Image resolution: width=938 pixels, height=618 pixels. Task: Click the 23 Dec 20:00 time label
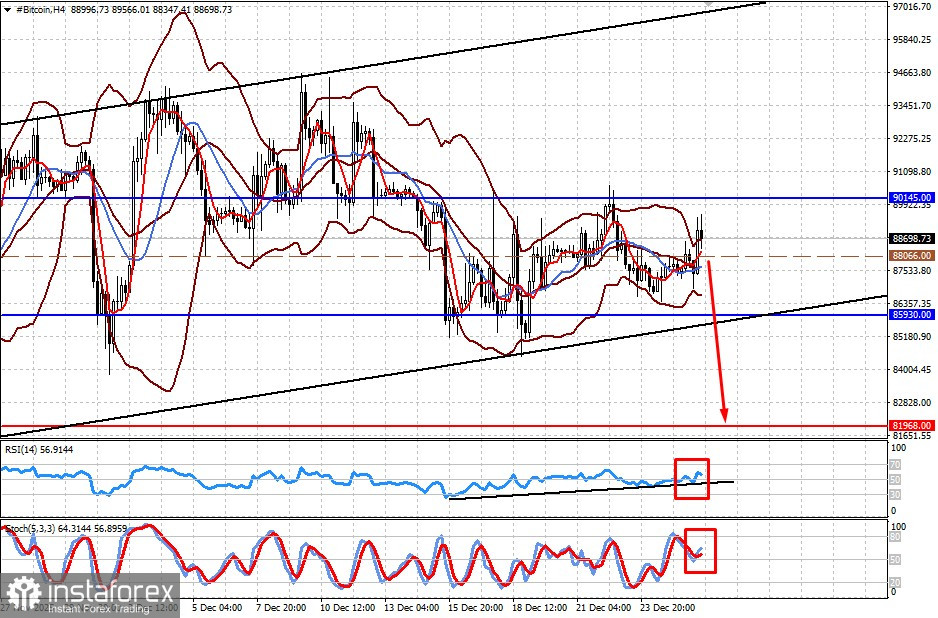tap(668, 607)
